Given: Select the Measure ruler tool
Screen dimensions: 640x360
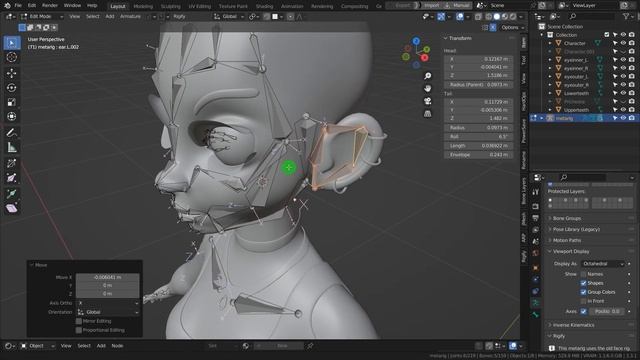Looking at the screenshot, I should click(x=12, y=147).
